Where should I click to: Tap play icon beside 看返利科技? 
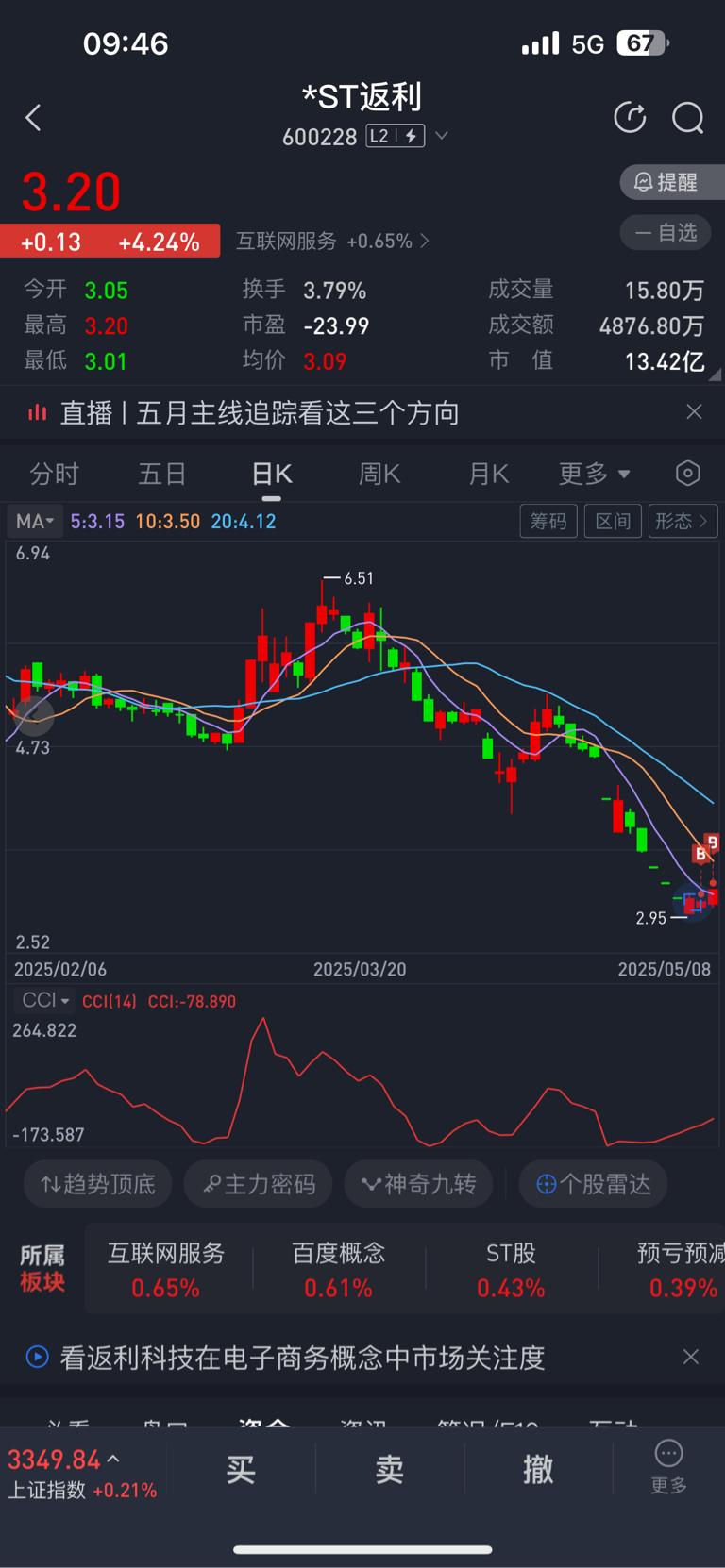point(37,1358)
